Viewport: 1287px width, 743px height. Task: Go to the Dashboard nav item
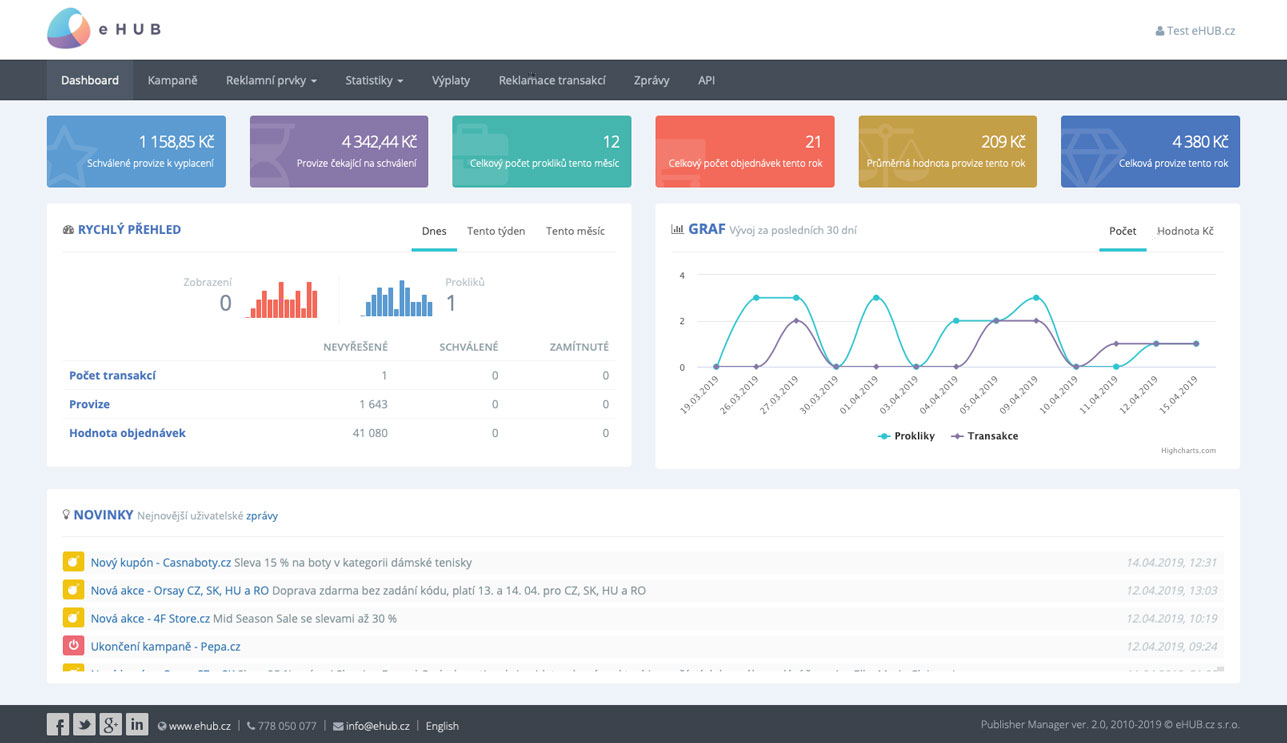[x=90, y=80]
